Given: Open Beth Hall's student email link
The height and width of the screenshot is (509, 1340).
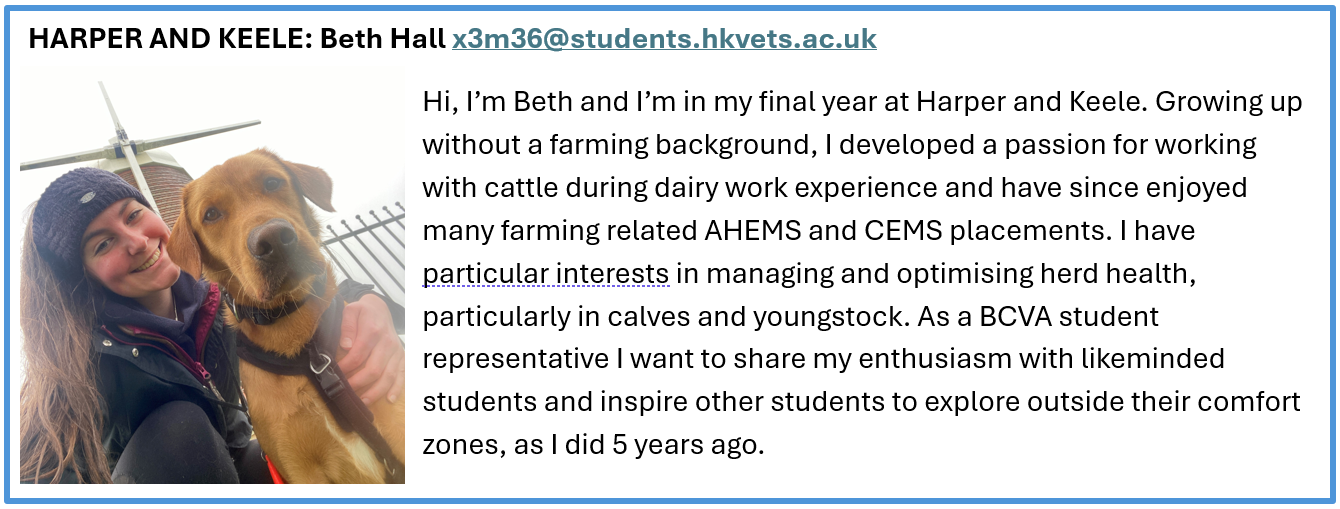Looking at the screenshot, I should point(664,39).
